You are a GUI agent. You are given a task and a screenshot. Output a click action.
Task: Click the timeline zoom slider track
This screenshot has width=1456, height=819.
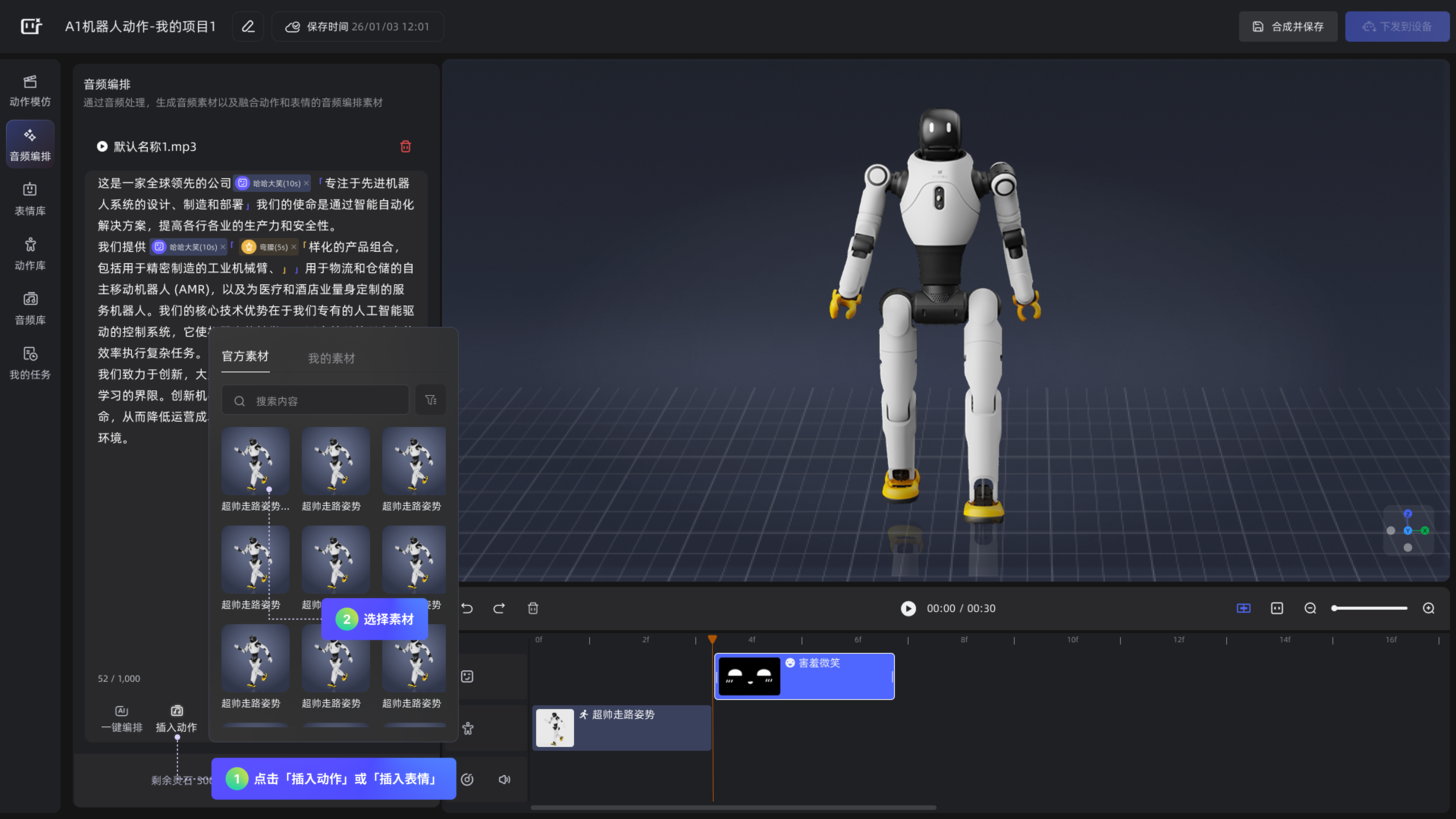coord(1371,608)
